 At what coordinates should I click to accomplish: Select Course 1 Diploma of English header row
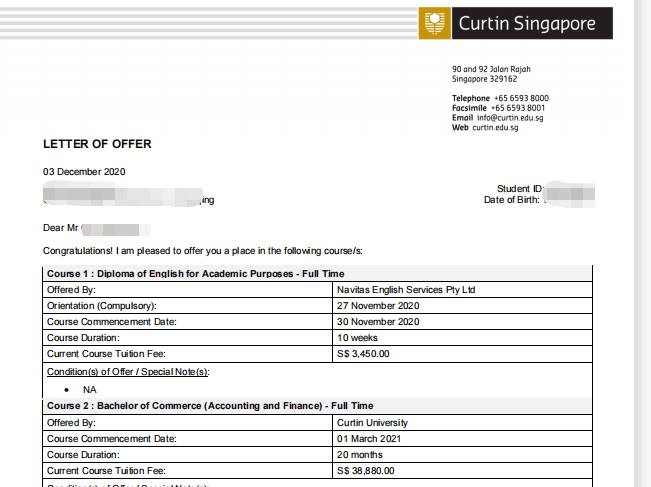317,274
